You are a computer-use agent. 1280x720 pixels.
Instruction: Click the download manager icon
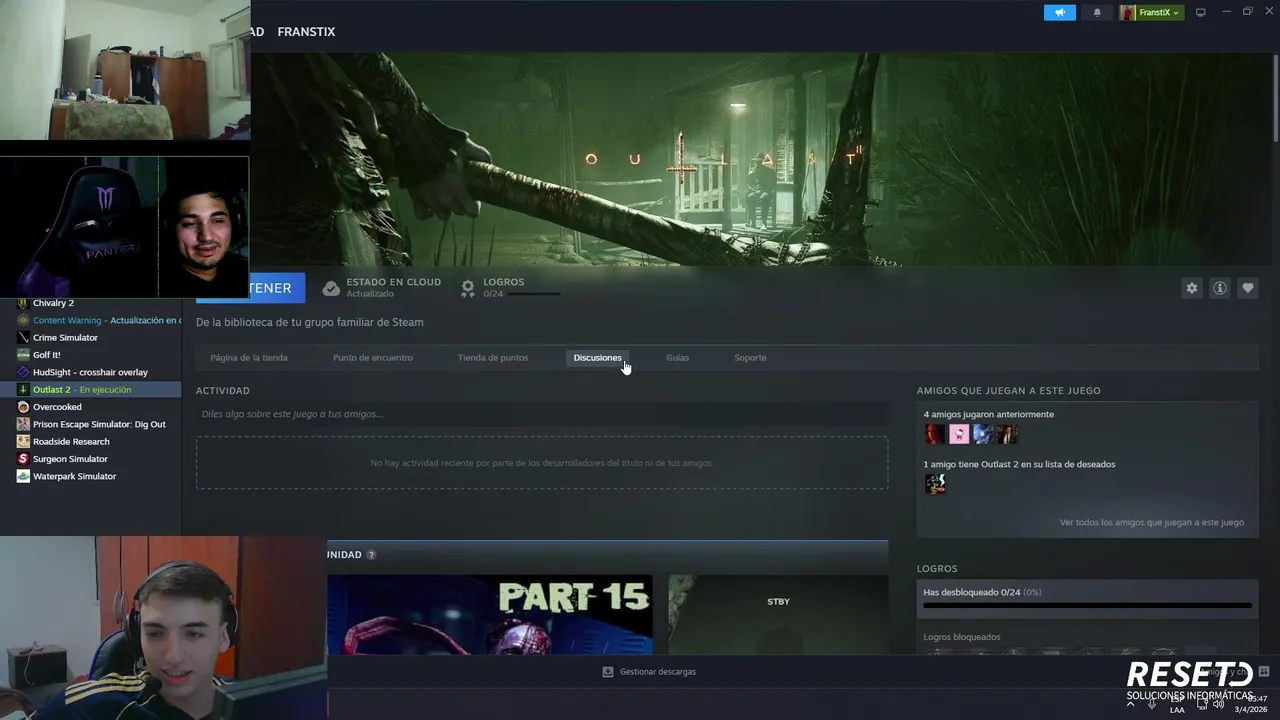pos(607,672)
